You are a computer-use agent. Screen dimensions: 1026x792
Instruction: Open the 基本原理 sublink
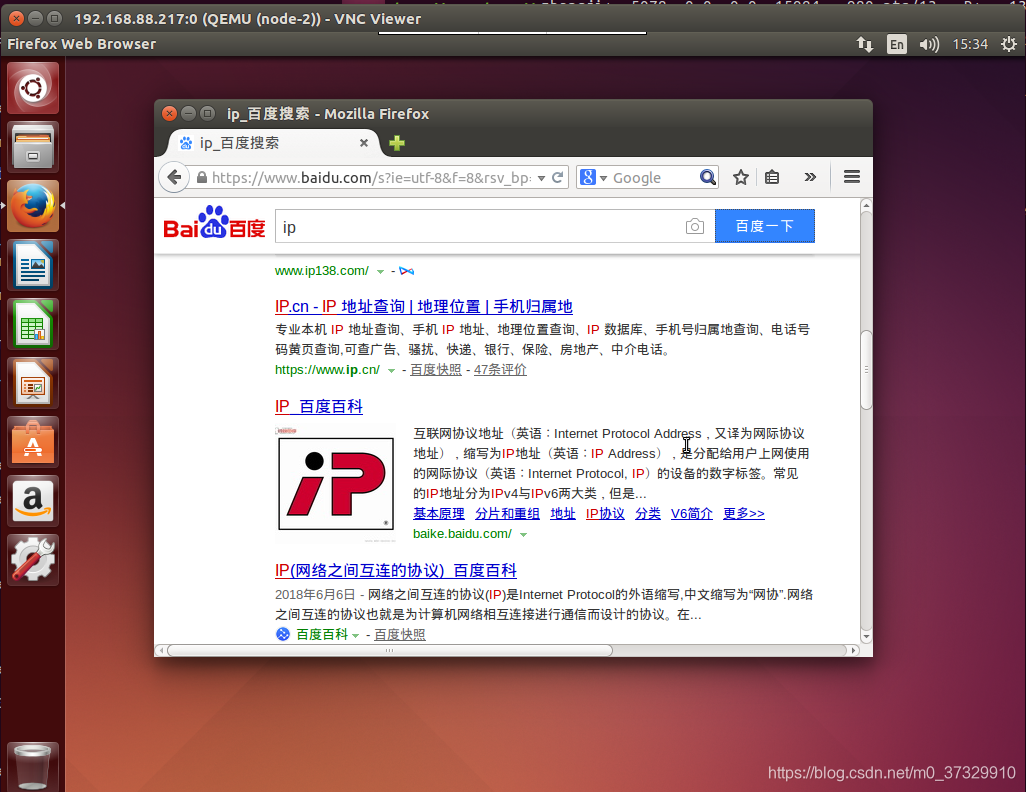439,514
